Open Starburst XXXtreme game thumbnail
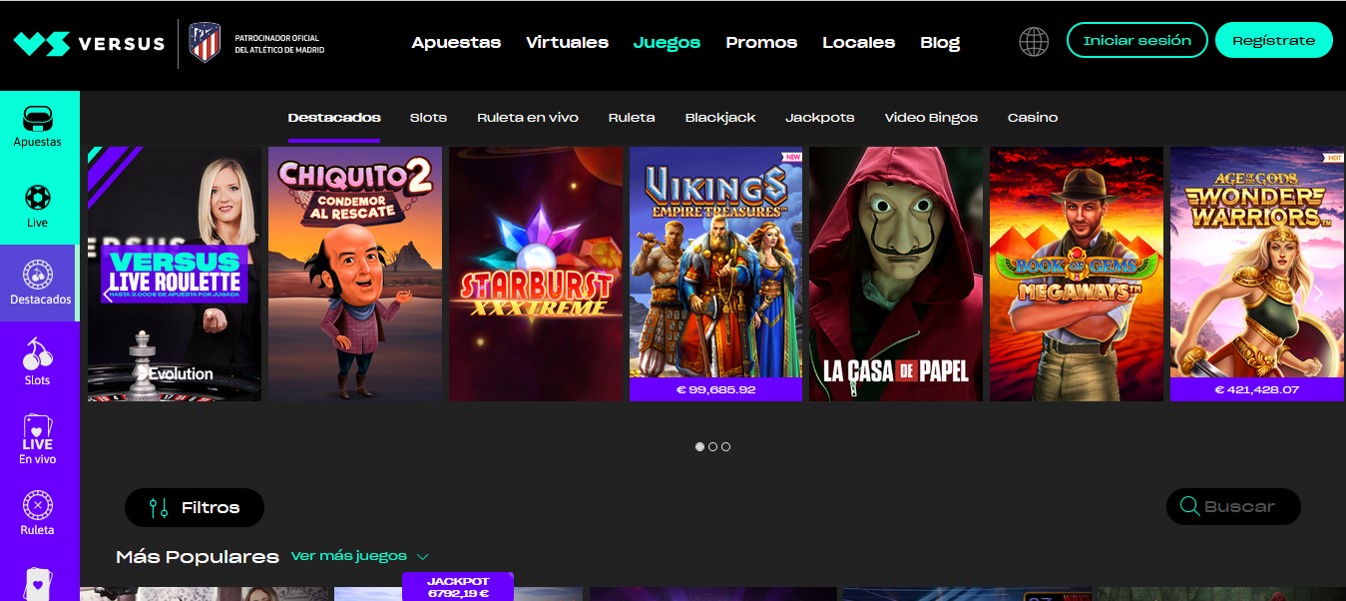The width and height of the screenshot is (1346, 601). tap(536, 274)
